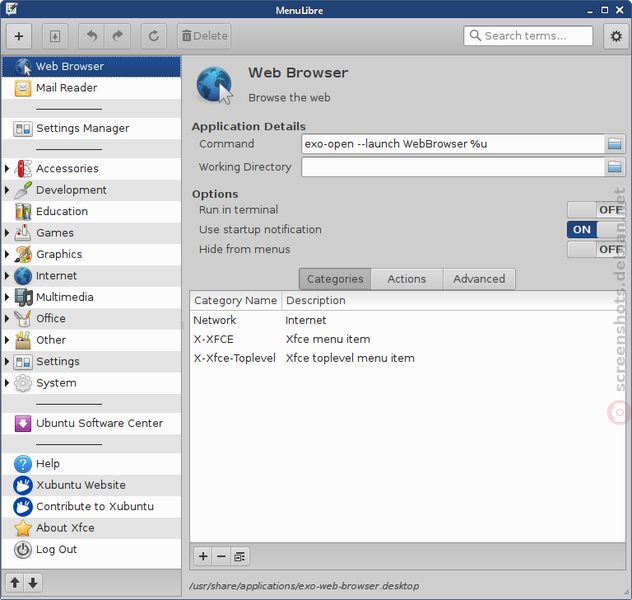Click the large Web Browser globe icon
The width and height of the screenshot is (632, 600).
point(214,85)
